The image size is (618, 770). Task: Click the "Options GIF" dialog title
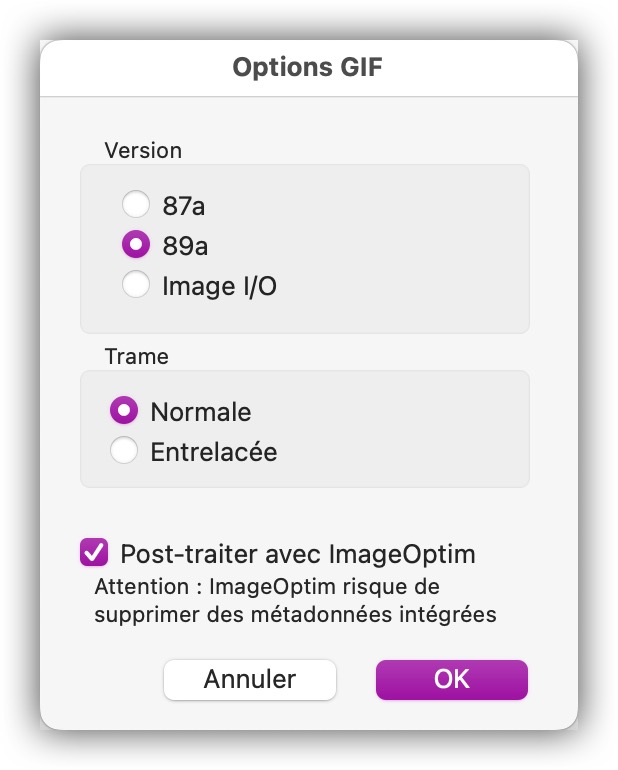pos(308,67)
